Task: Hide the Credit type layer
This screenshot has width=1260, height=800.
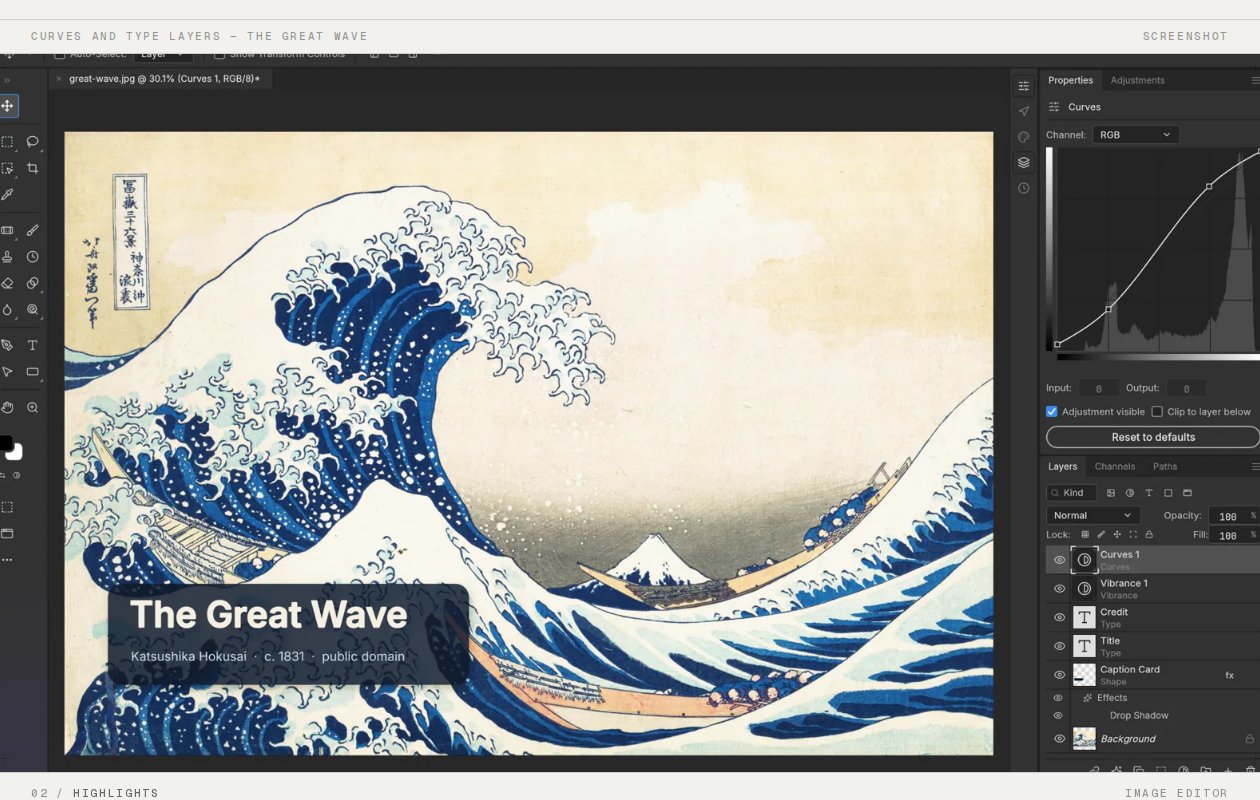Action: pos(1059,617)
